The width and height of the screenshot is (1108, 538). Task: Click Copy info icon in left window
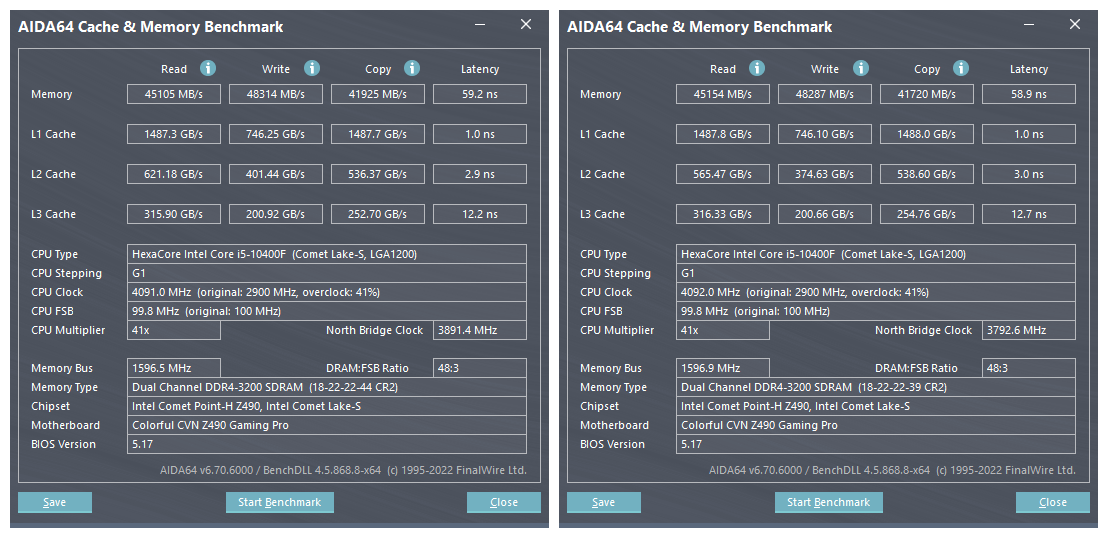pyautogui.click(x=412, y=68)
